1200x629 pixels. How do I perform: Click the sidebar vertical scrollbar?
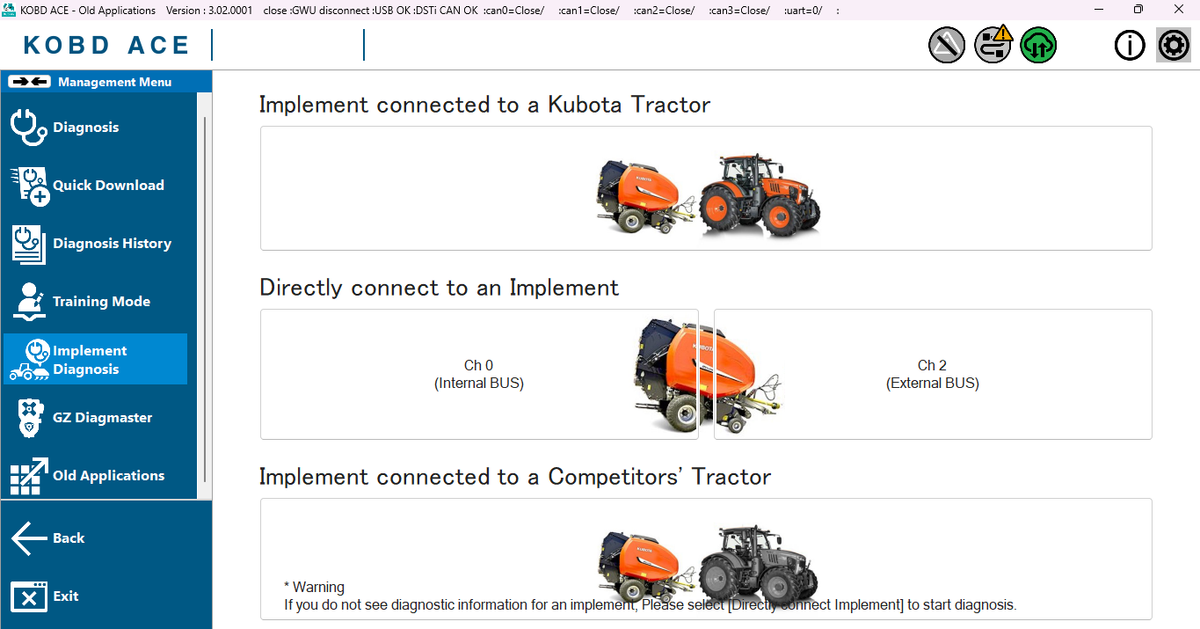point(205,300)
